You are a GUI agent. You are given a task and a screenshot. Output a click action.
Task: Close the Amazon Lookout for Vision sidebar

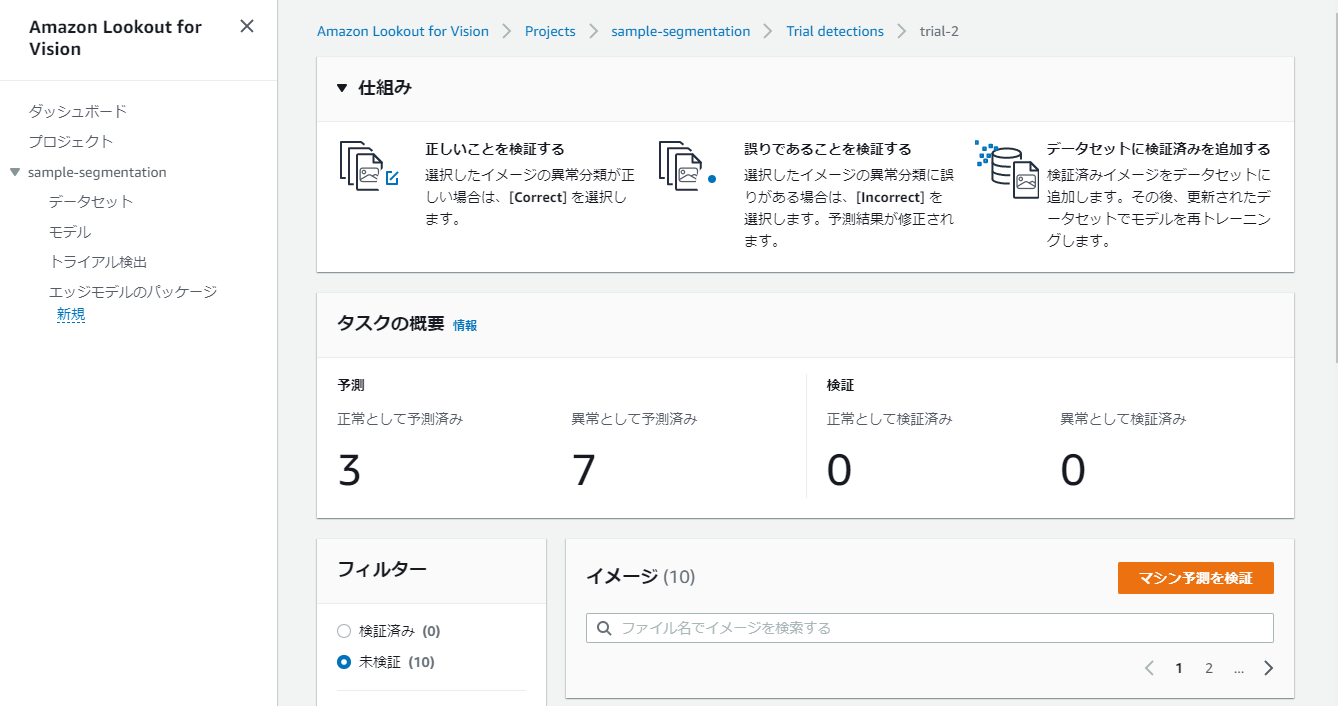pos(247,27)
